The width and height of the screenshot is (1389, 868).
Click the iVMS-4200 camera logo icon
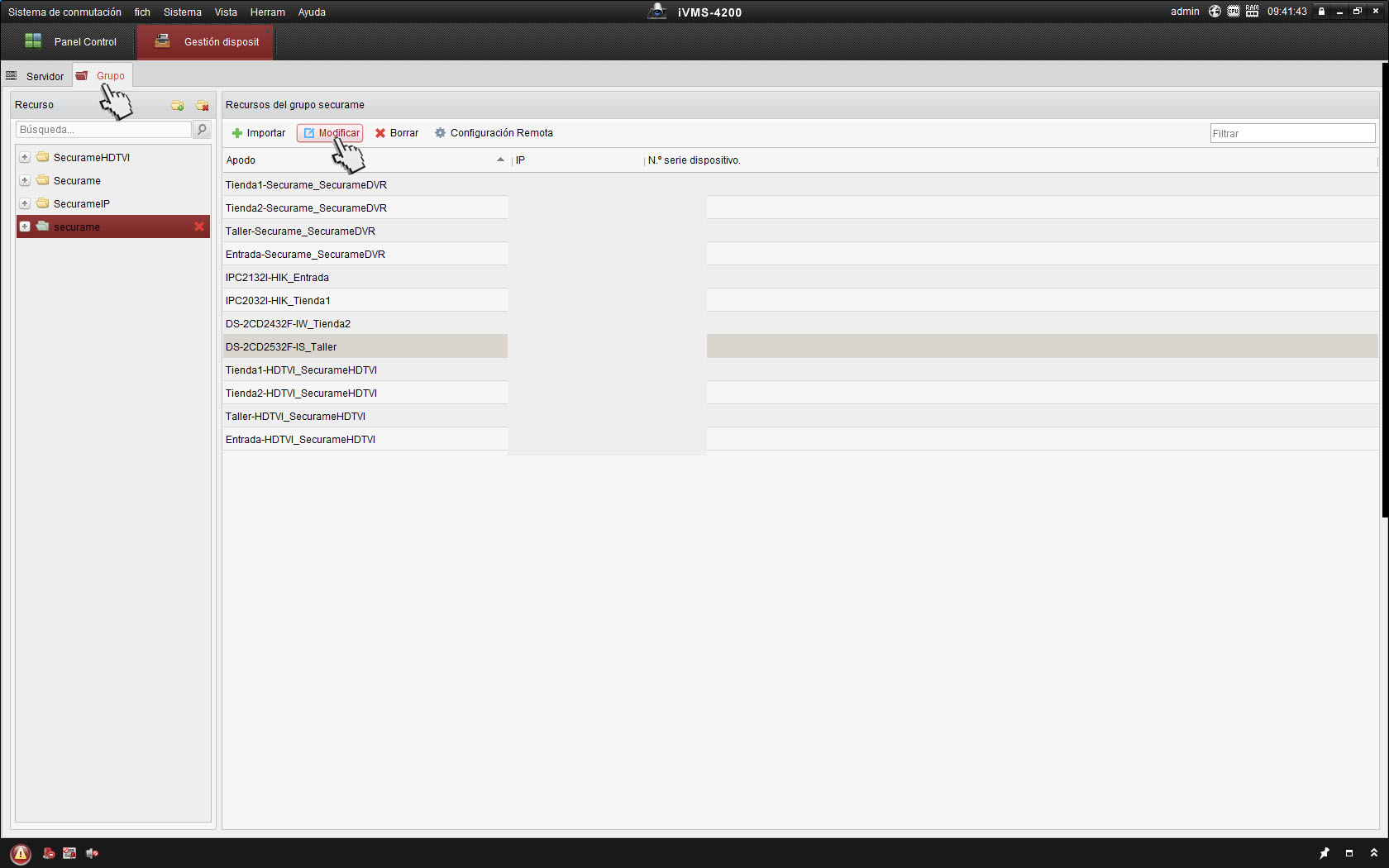click(x=657, y=12)
